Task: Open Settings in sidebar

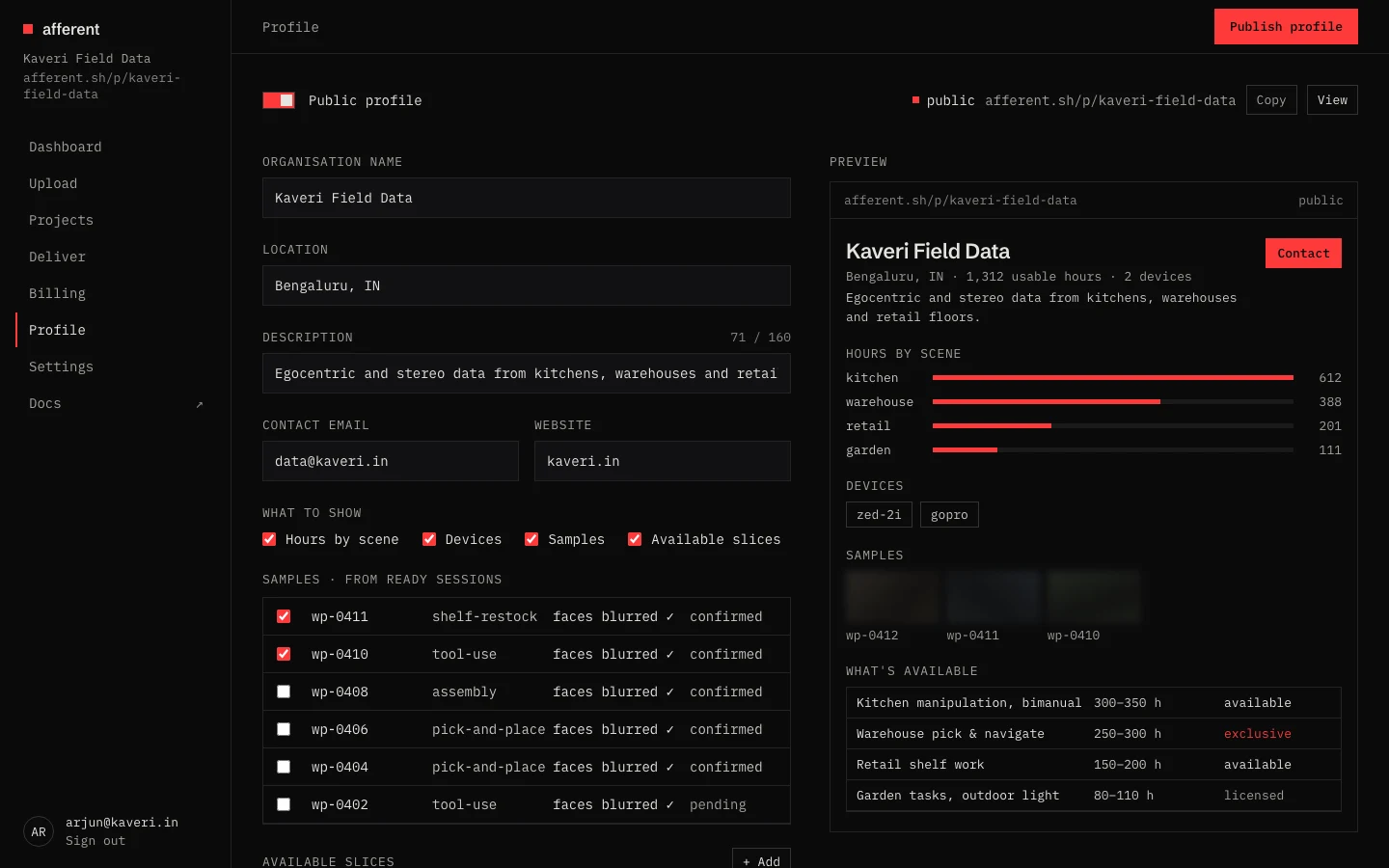Action: coord(115,366)
